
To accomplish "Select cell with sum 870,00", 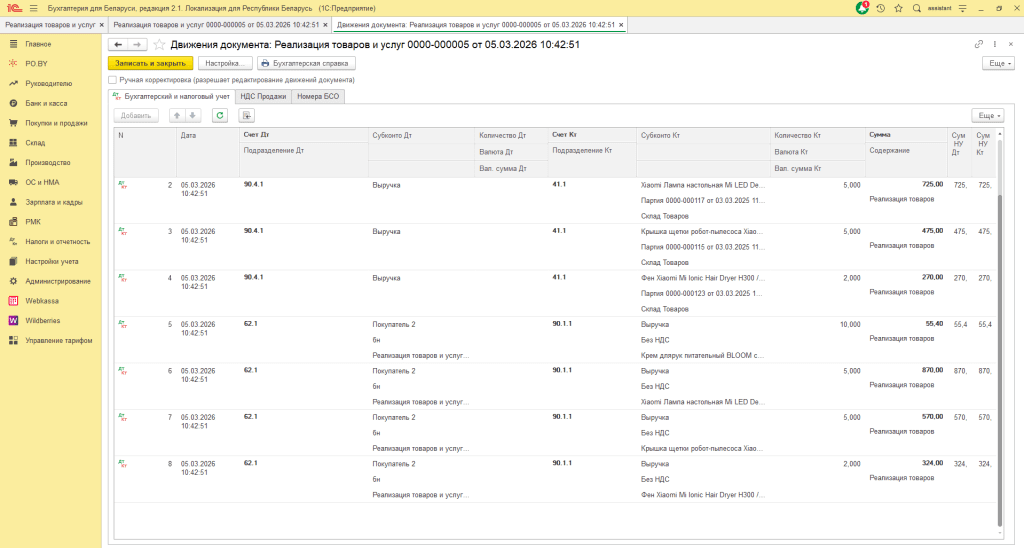I will pos(906,370).
